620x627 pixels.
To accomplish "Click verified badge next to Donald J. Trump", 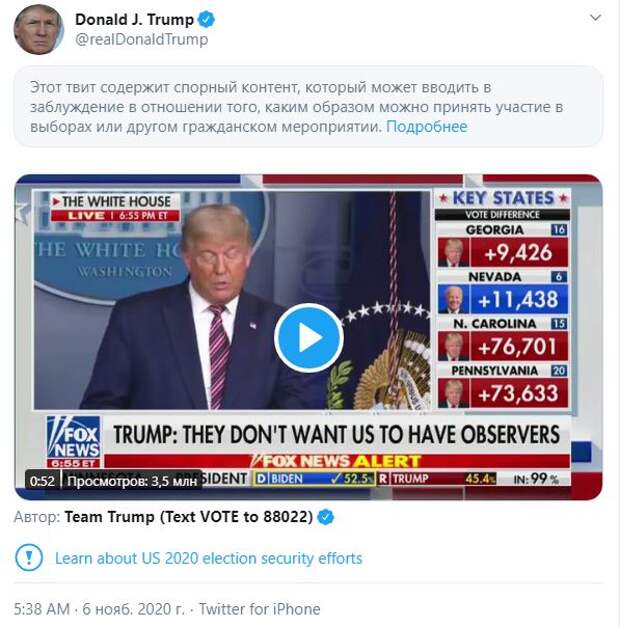I will (206, 19).
